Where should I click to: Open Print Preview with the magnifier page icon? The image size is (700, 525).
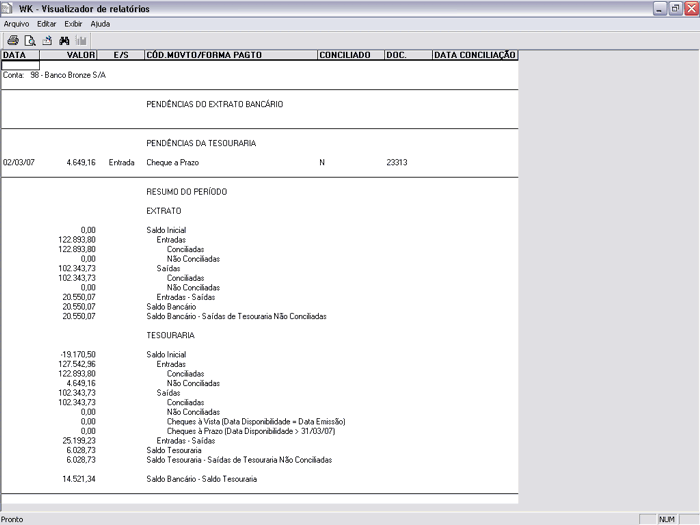(x=30, y=40)
